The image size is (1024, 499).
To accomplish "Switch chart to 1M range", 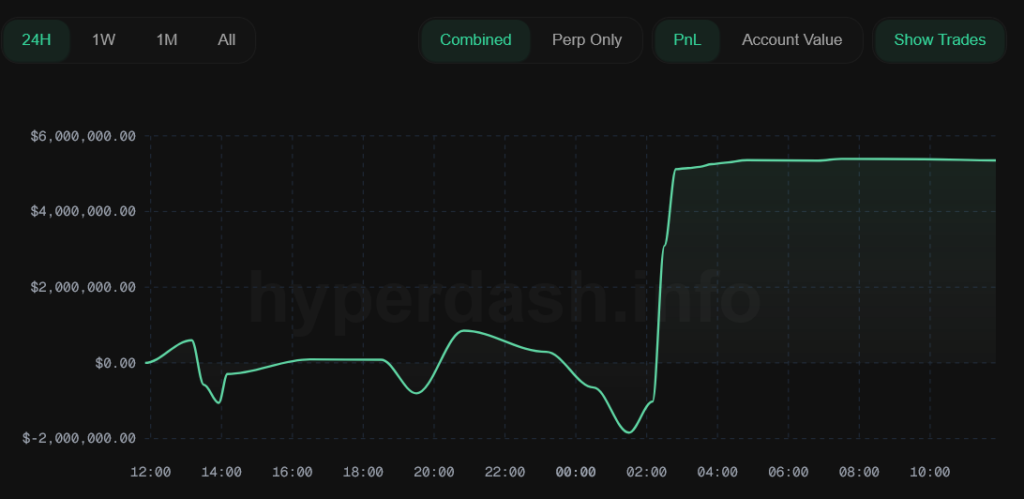I will (x=166, y=40).
